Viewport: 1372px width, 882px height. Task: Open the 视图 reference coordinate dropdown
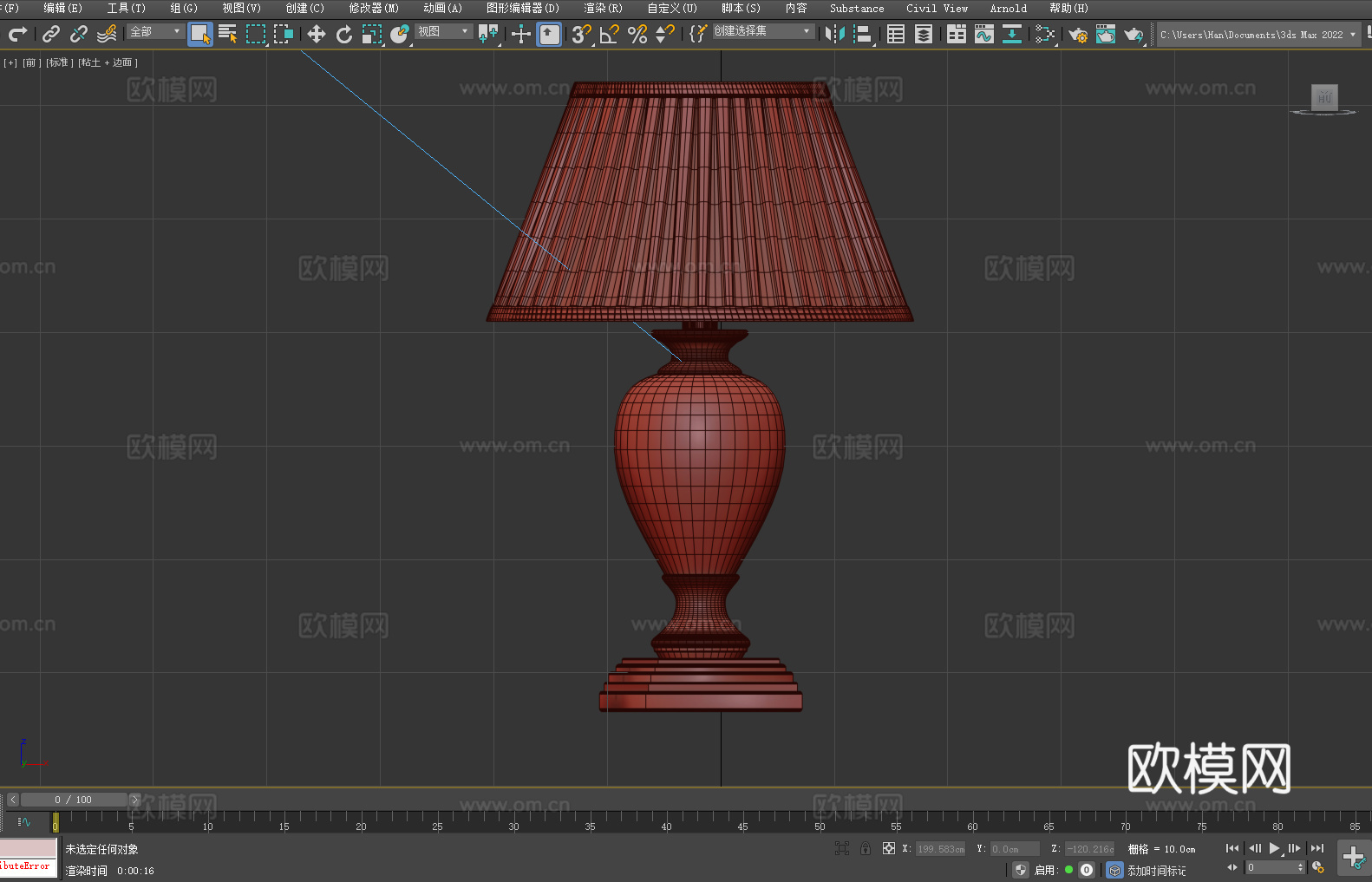pos(443,31)
